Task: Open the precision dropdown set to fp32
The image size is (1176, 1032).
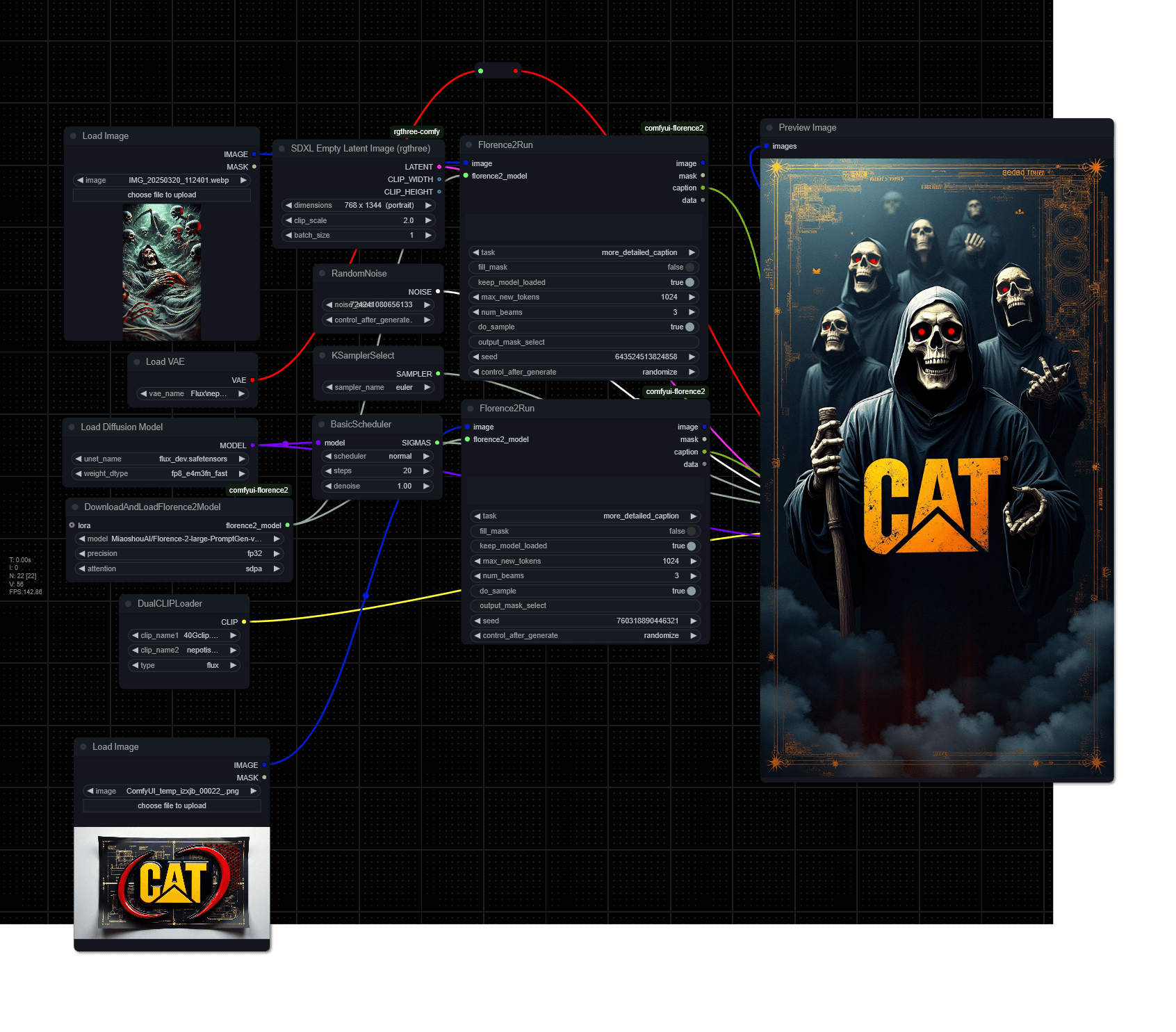Action: point(179,554)
